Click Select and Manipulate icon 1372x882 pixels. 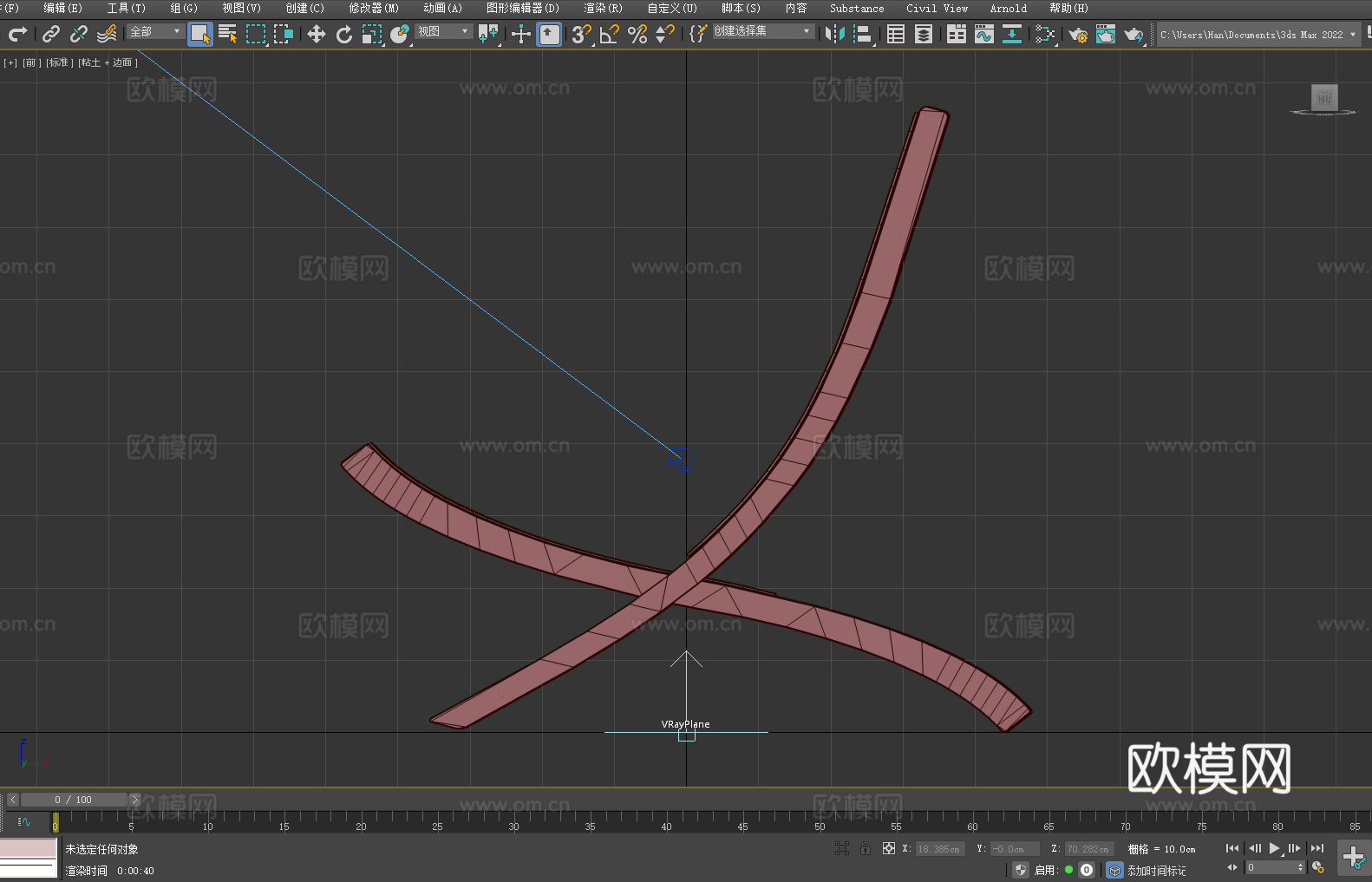tap(521, 34)
